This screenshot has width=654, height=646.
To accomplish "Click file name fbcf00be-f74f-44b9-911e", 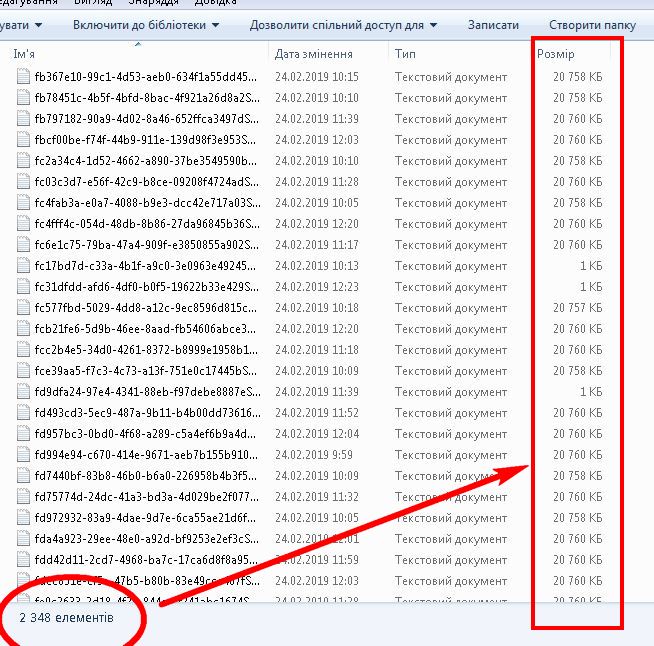I will pyautogui.click(x=145, y=140).
